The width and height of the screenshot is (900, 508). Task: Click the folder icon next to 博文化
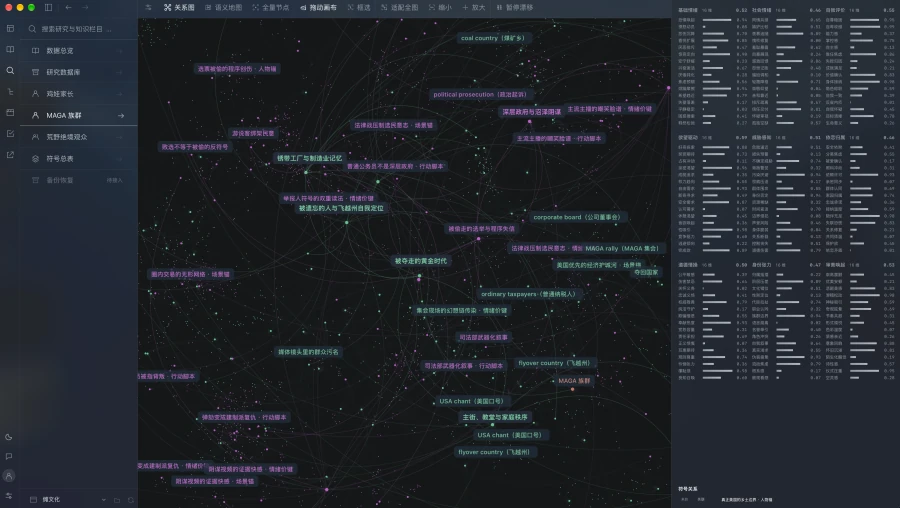117,500
